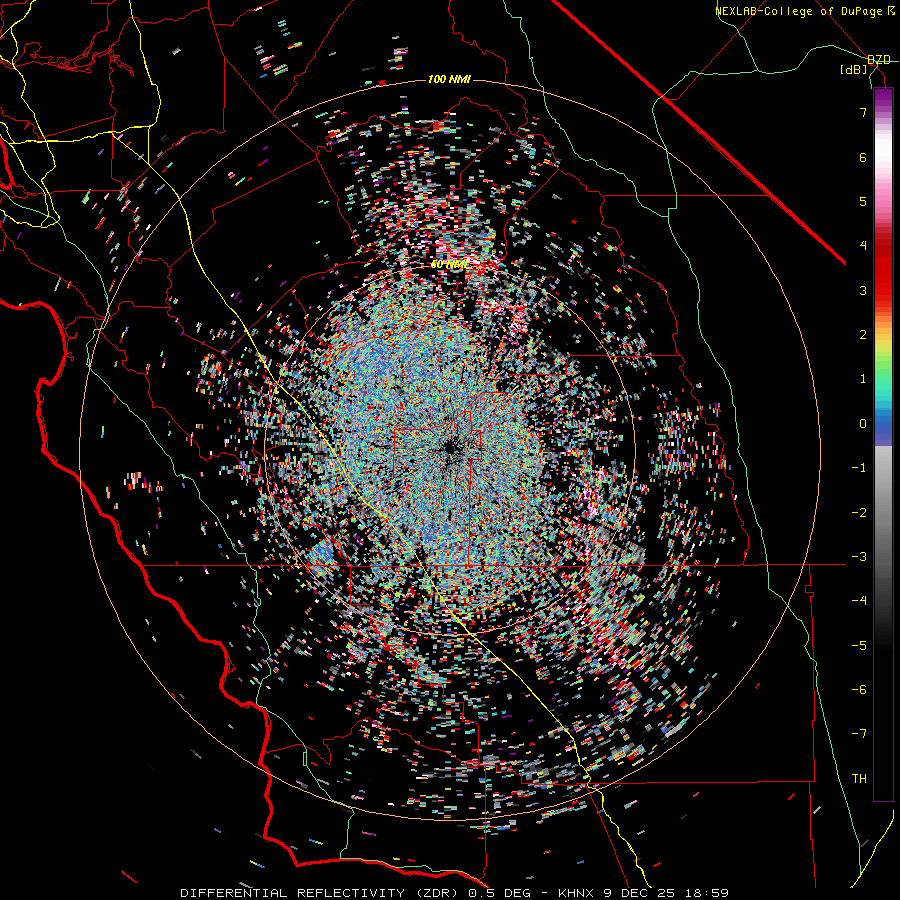Click the -3 value on the color scale
900x900 pixels.
tap(859, 557)
